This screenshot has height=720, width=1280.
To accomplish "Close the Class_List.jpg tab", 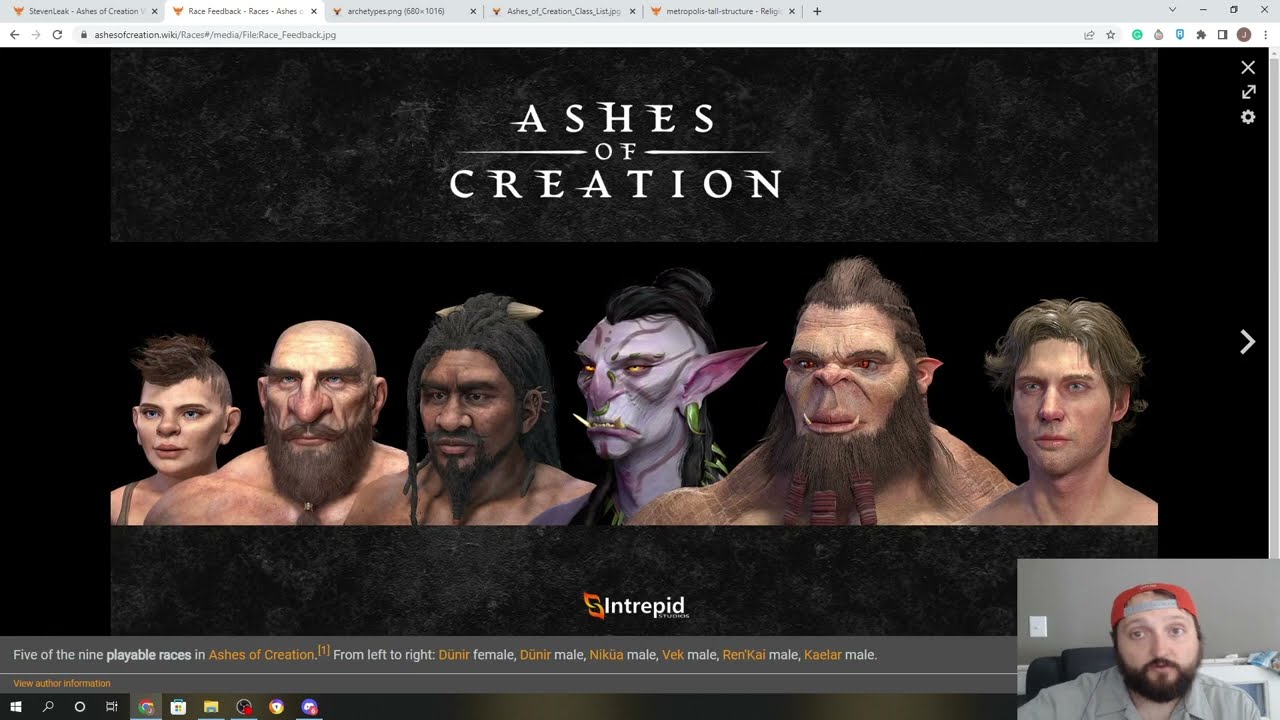I will (x=632, y=11).
